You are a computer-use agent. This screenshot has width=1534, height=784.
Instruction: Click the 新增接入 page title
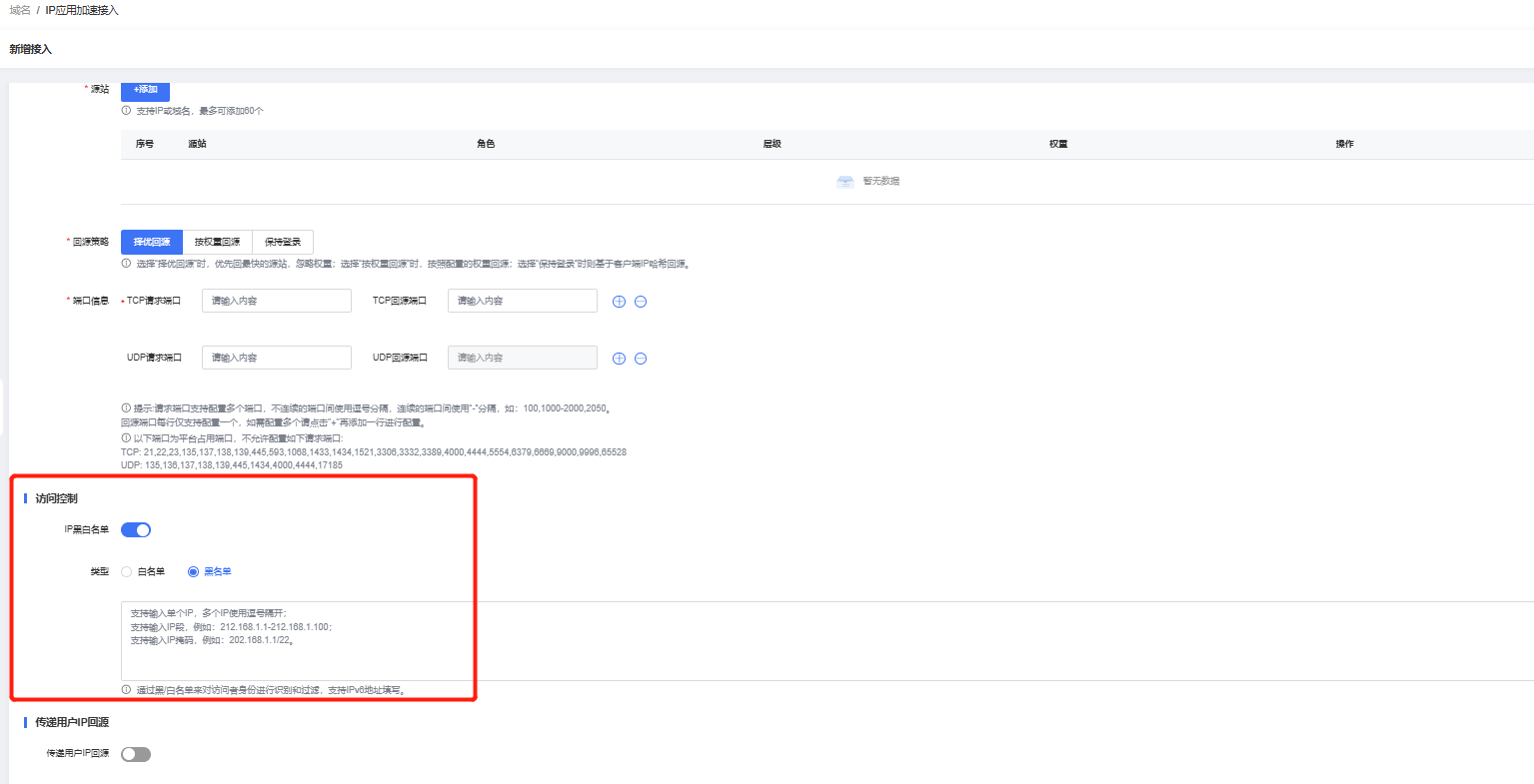(30, 49)
